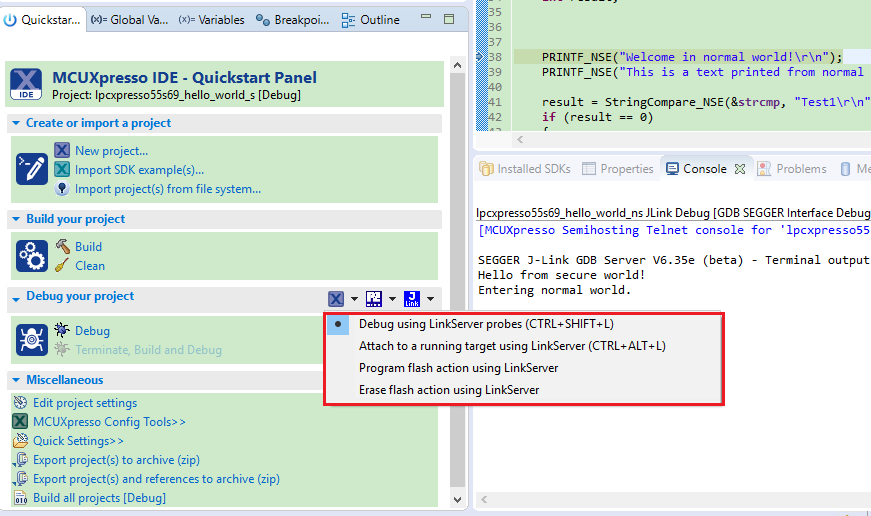The height and width of the screenshot is (516, 871).
Task: Select Debug using LinkServer probes option
Action: click(486, 324)
